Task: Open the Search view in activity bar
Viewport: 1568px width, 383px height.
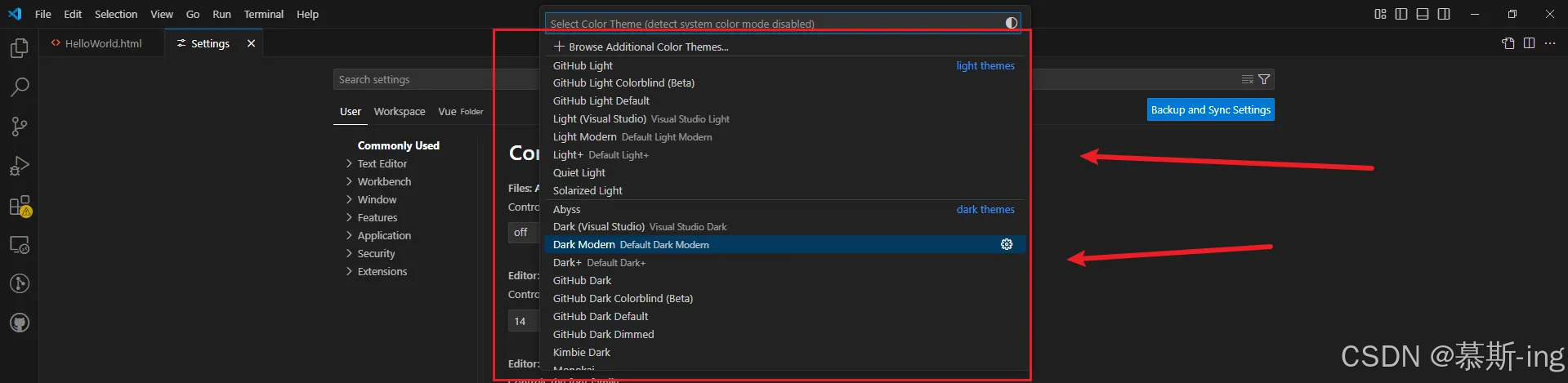Action: pyautogui.click(x=20, y=87)
